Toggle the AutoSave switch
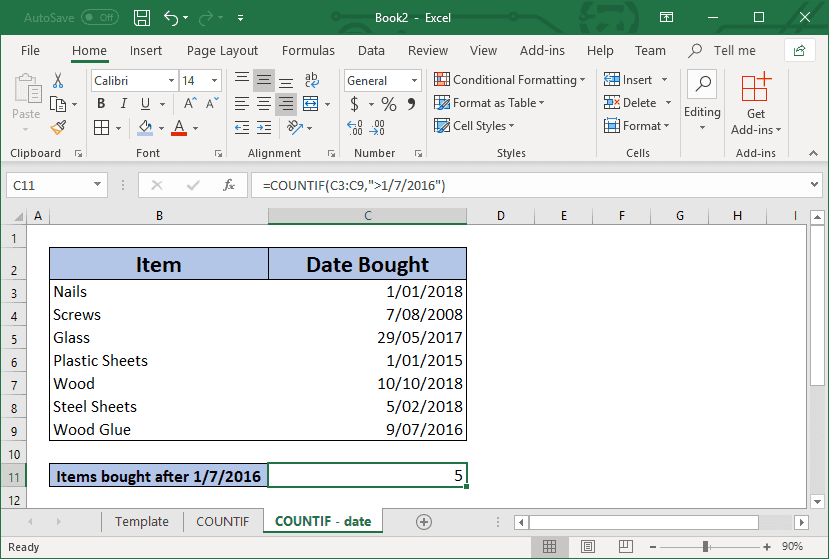The image size is (829, 559). coord(100,17)
